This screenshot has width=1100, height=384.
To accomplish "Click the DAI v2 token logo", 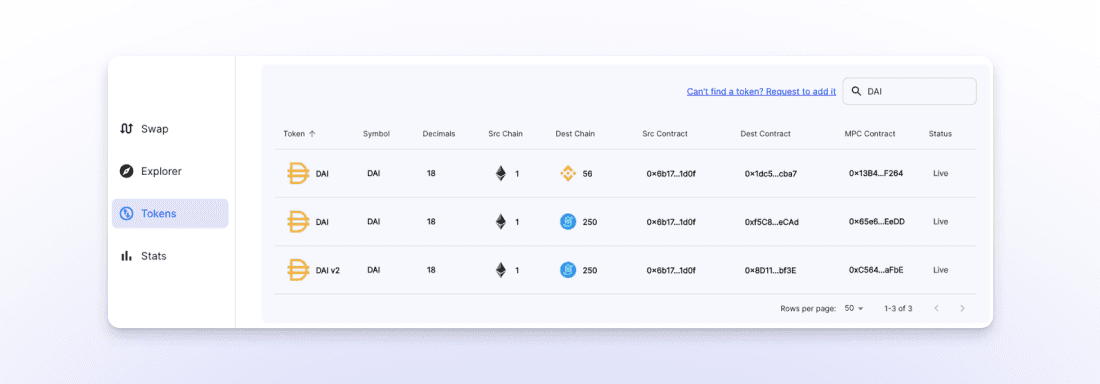I will [298, 270].
